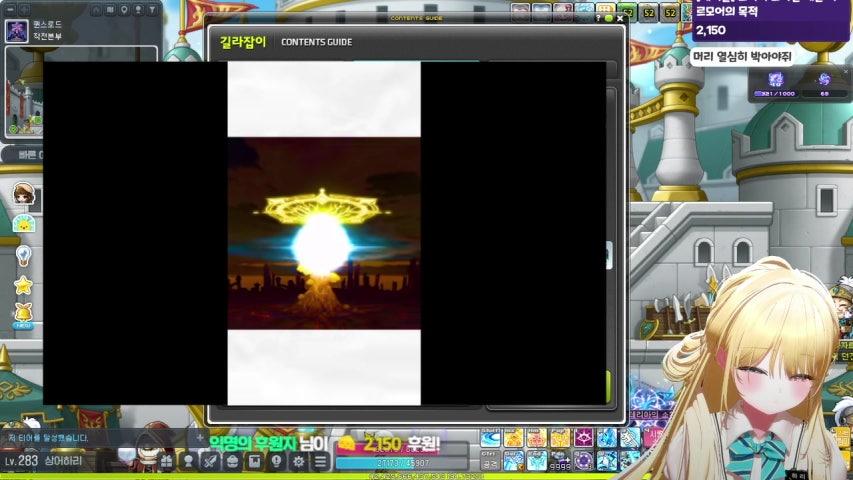Click the purple map region emblem icon

pyautogui.click(x=17, y=30)
